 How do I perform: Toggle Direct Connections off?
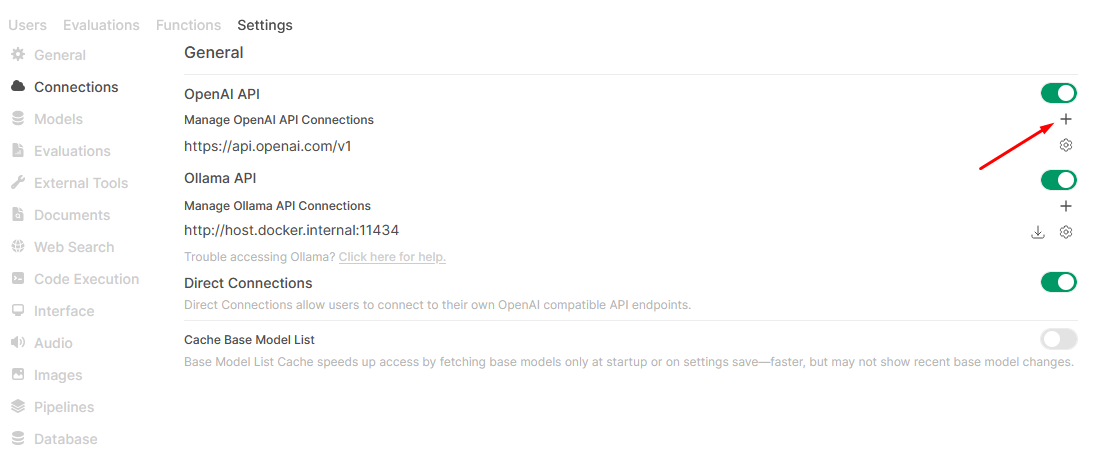[1058, 282]
